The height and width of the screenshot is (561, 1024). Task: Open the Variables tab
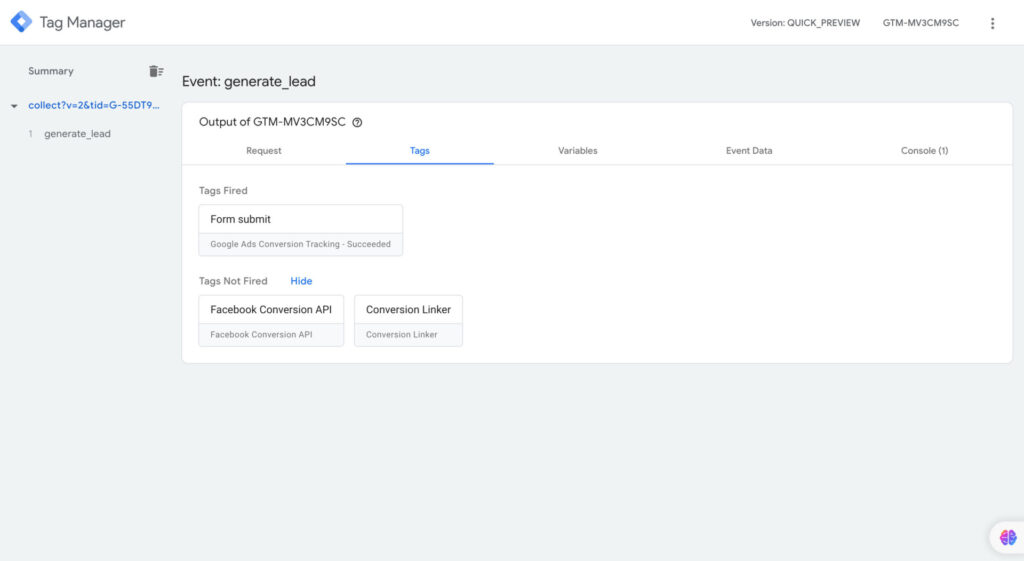pyautogui.click(x=577, y=151)
